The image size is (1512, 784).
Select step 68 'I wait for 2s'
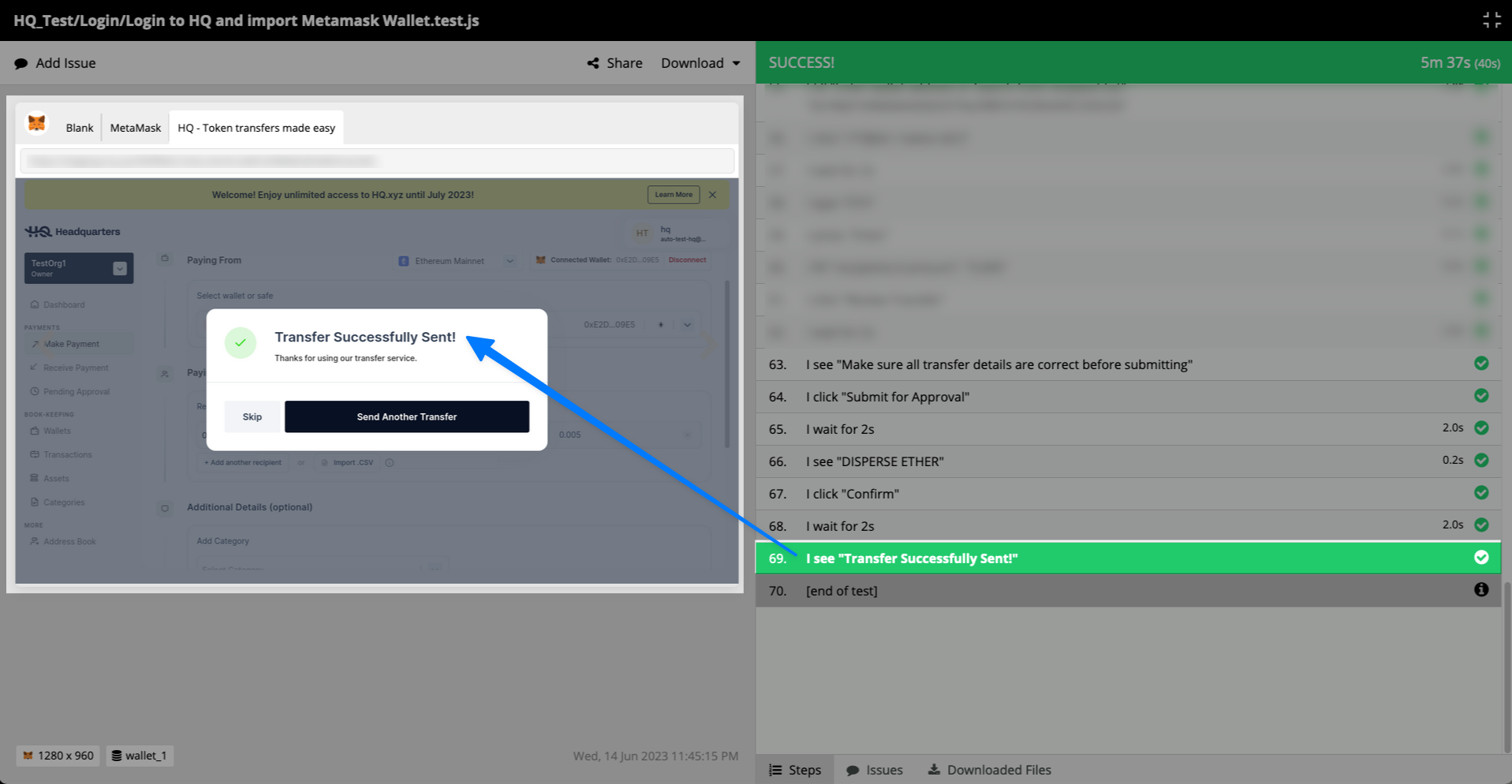click(x=1128, y=526)
